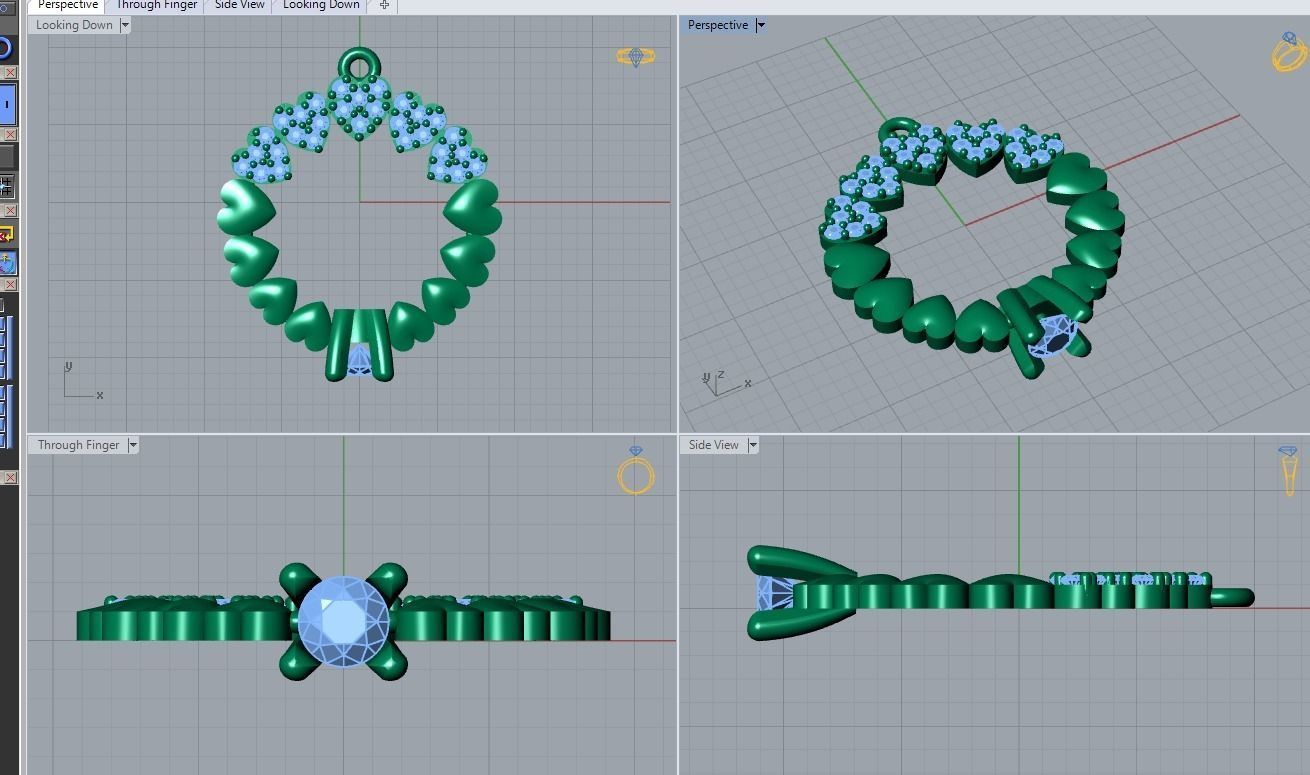Click the ring orientation icon in Side View viewport

(x=1288, y=470)
